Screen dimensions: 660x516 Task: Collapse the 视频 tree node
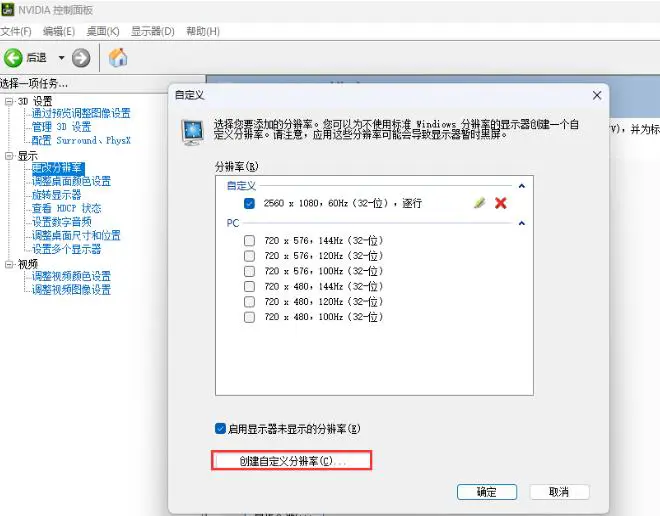(x=9, y=264)
